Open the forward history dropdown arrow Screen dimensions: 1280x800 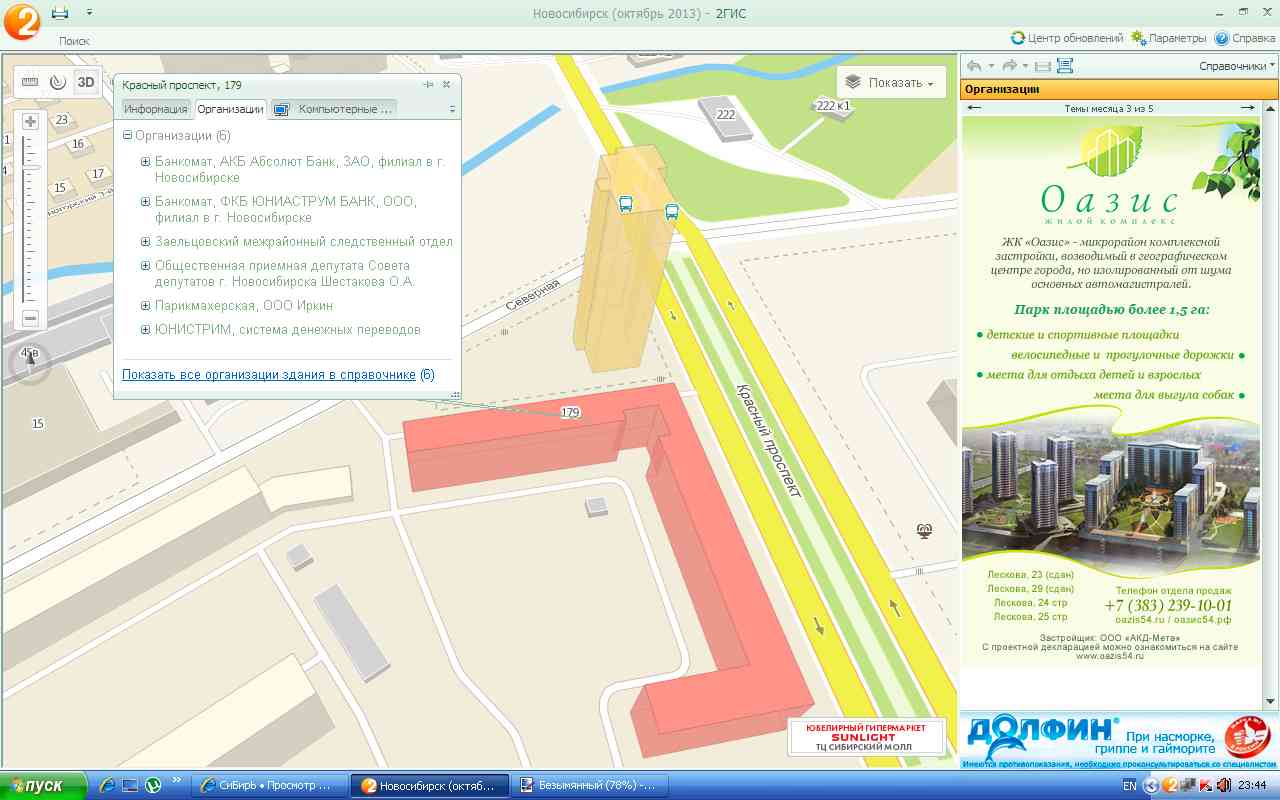click(x=1026, y=66)
